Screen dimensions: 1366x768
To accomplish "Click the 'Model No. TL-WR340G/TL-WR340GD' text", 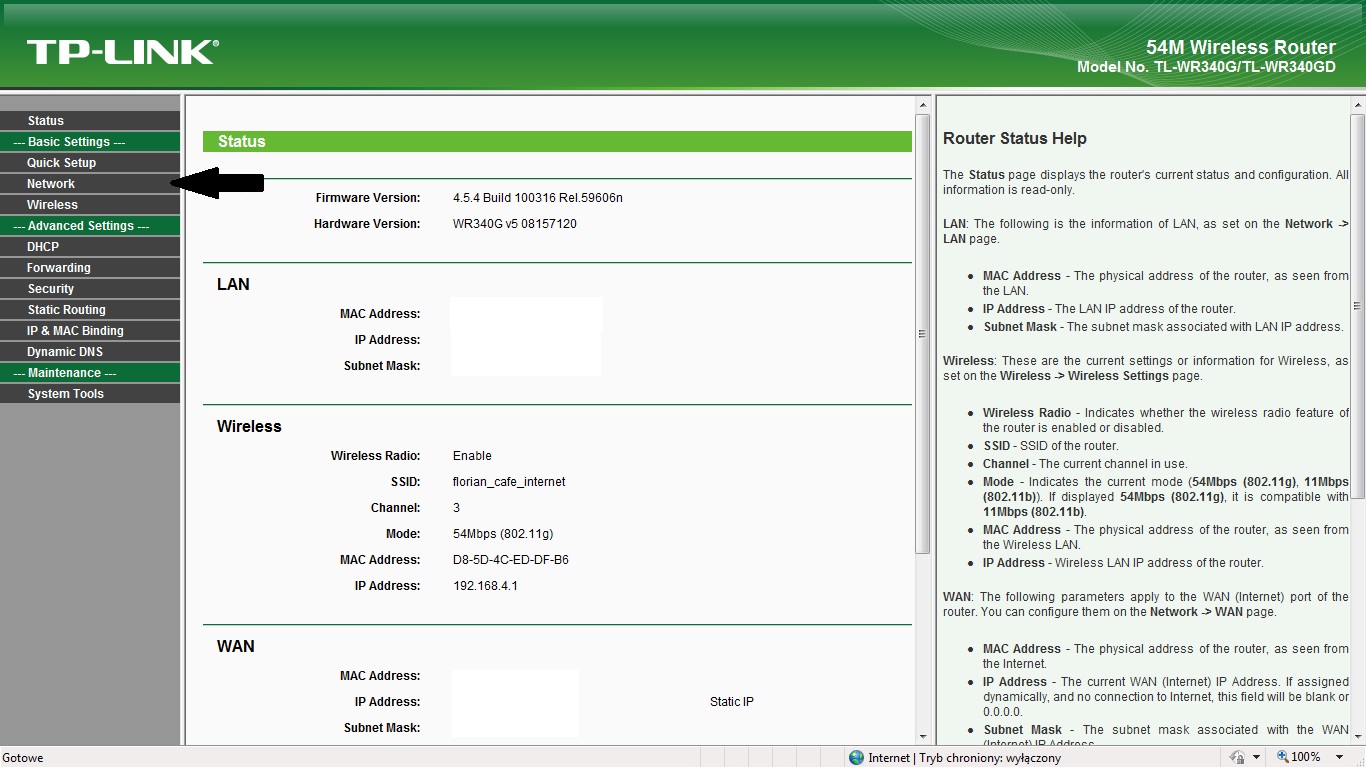I will (1207, 67).
